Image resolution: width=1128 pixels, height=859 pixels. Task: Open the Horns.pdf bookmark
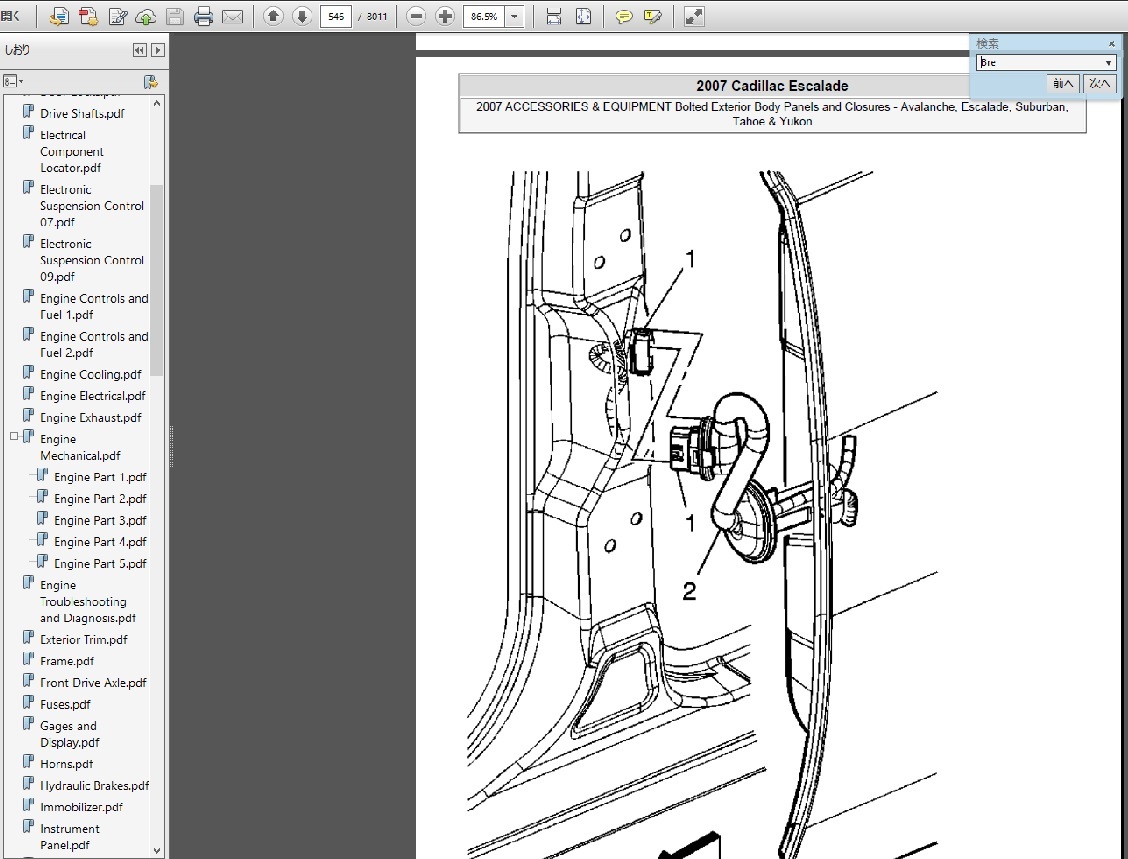pyautogui.click(x=66, y=764)
